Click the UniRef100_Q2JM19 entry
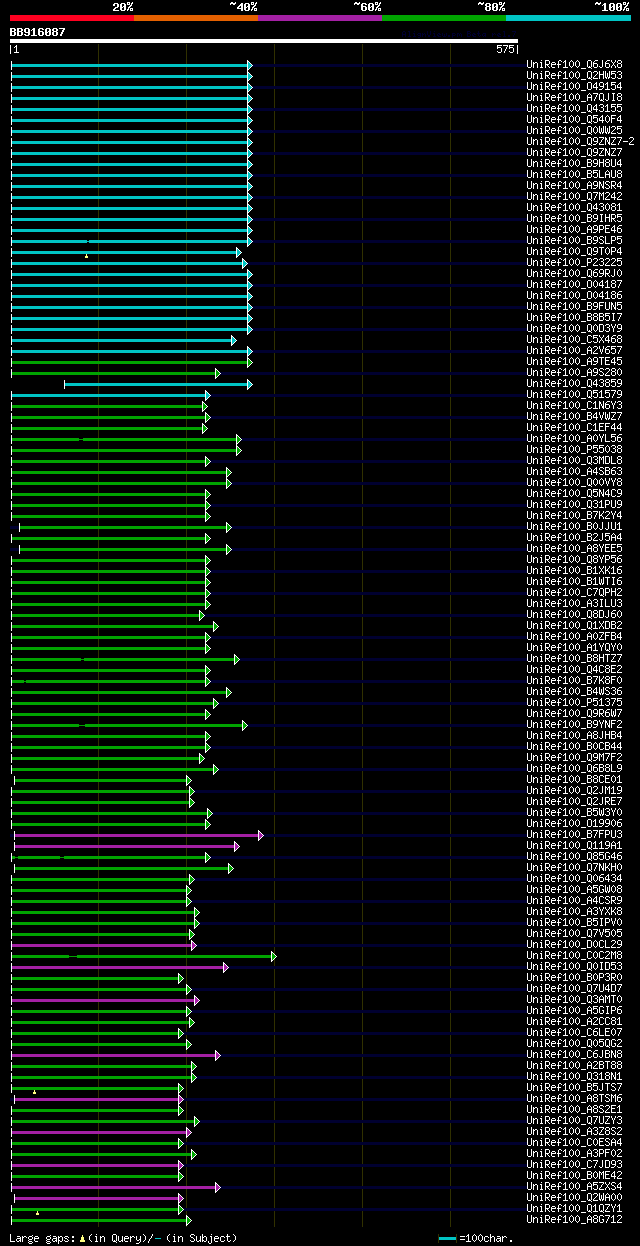The image size is (640, 1246). coord(574,790)
